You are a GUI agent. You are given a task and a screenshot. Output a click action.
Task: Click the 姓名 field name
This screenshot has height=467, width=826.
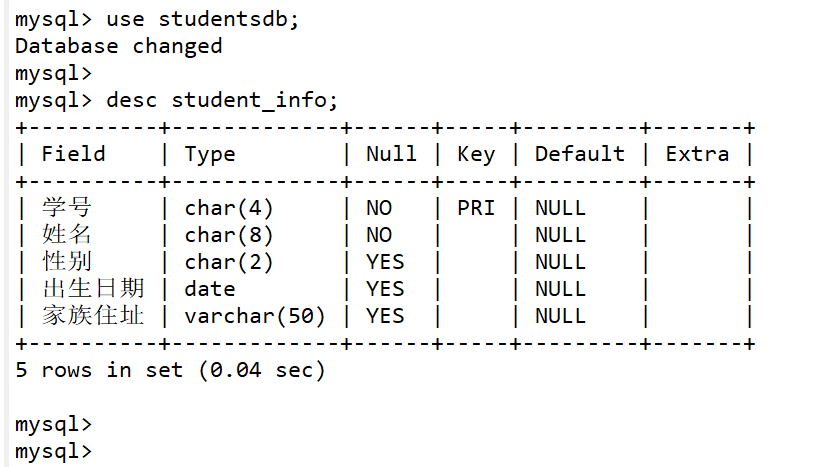[x=67, y=235]
